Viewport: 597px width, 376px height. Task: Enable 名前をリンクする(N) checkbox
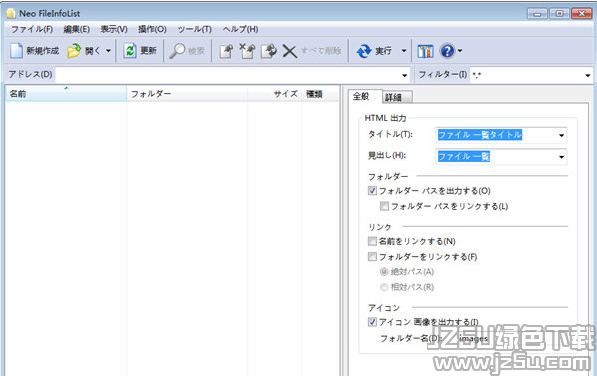(x=372, y=241)
